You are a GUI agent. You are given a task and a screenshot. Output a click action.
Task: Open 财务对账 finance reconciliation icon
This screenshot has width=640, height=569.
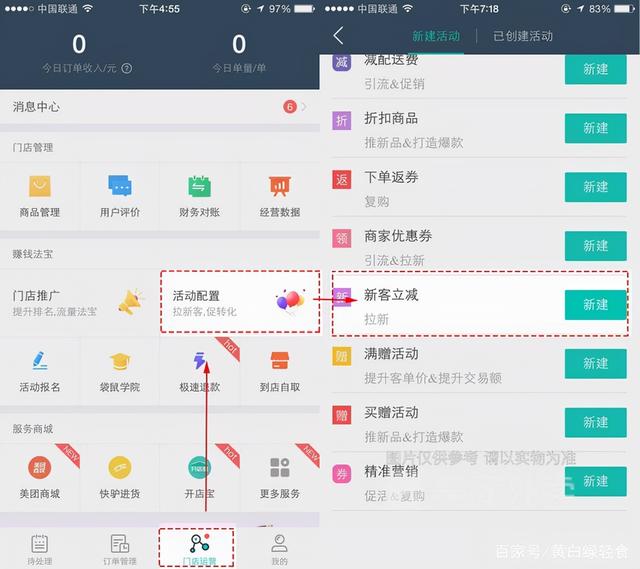(200, 187)
